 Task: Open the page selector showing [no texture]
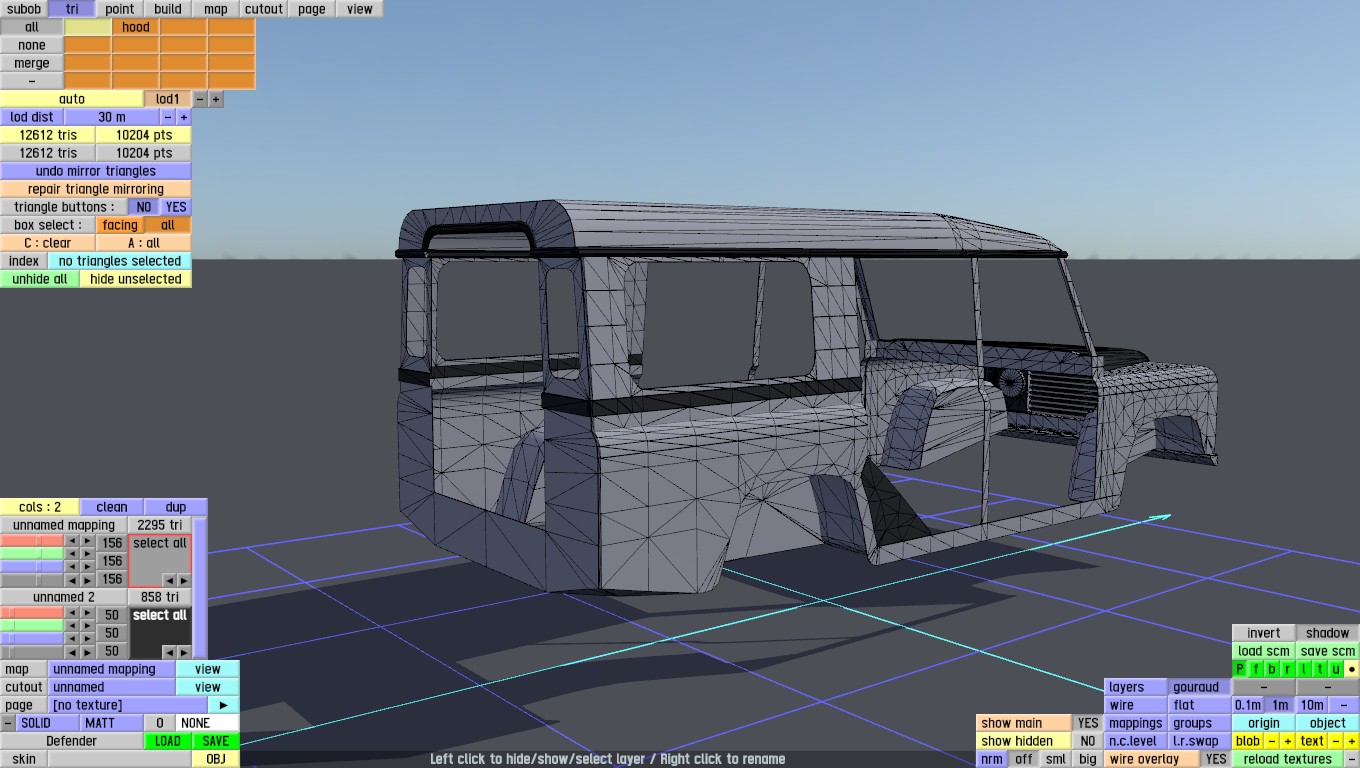click(128, 705)
